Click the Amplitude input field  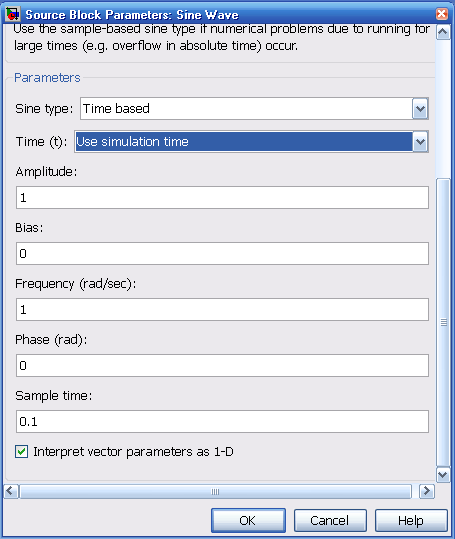pos(222,197)
